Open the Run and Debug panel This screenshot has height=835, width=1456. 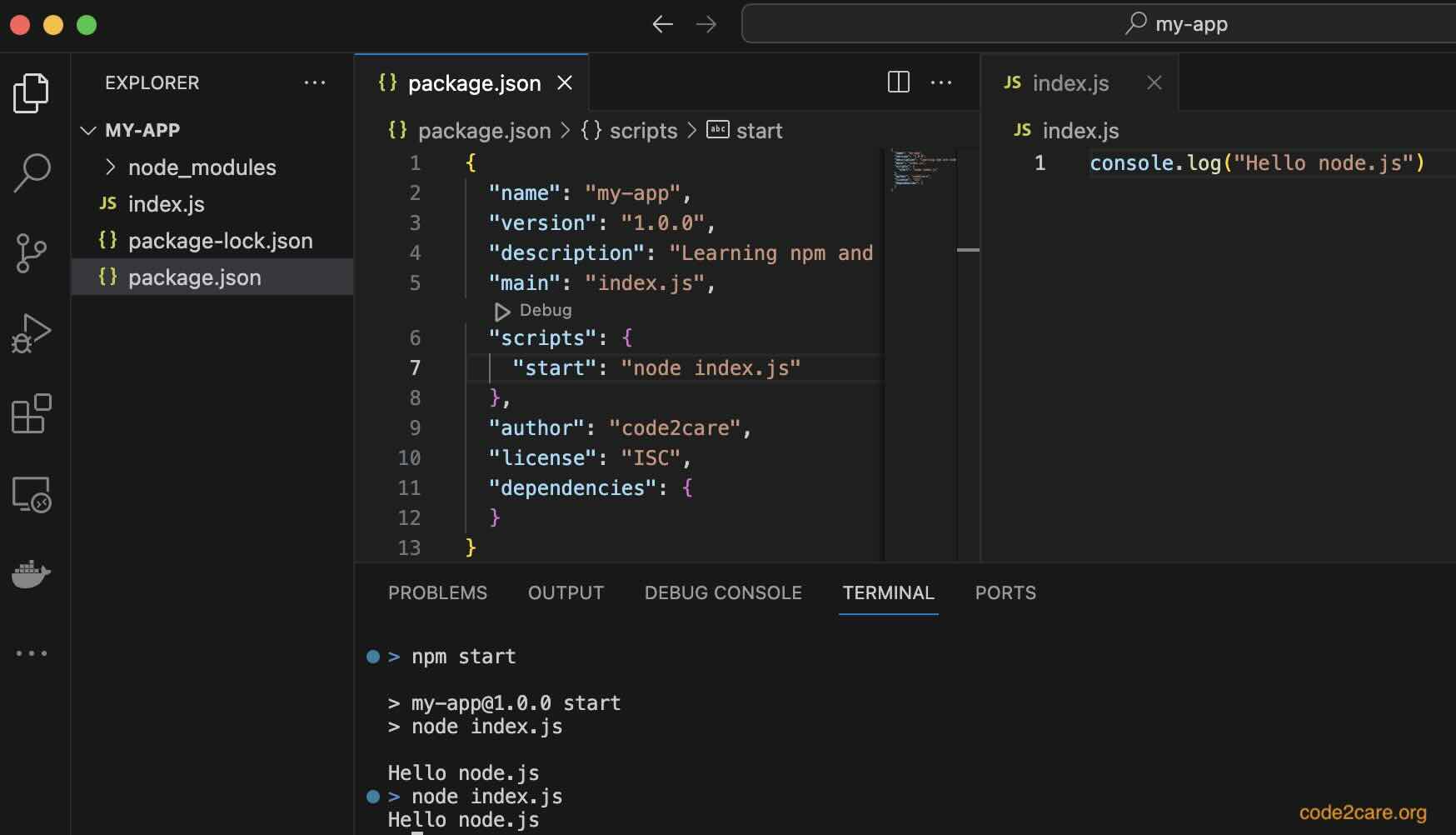point(32,333)
